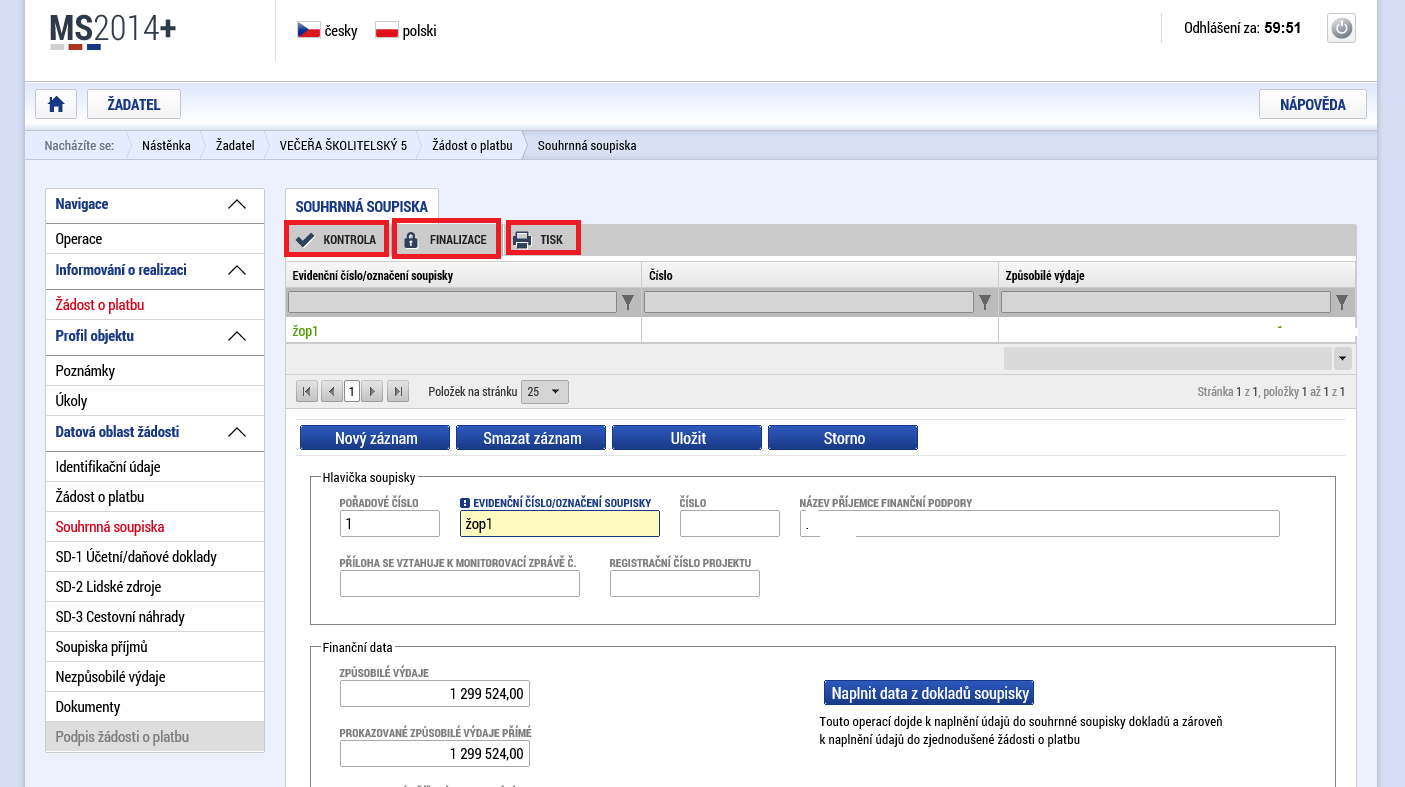Open dropdown arrow below the grid
Image resolution: width=1405 pixels, height=787 pixels.
pos(1342,358)
